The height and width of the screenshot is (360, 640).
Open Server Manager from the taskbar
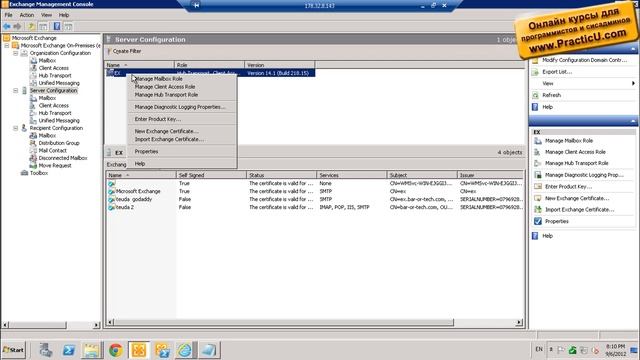[46, 350]
